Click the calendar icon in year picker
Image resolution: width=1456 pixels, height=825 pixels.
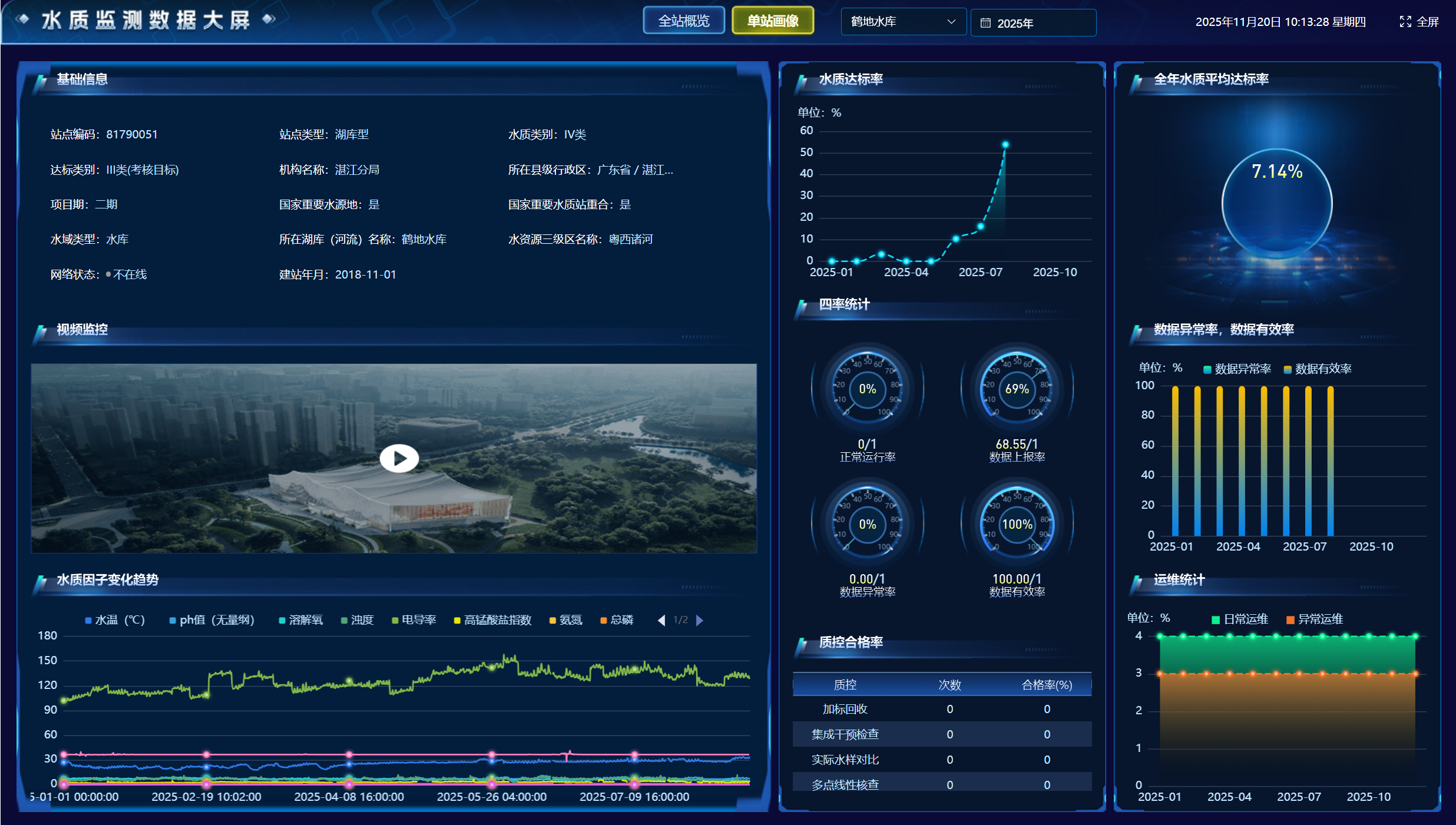[x=985, y=23]
